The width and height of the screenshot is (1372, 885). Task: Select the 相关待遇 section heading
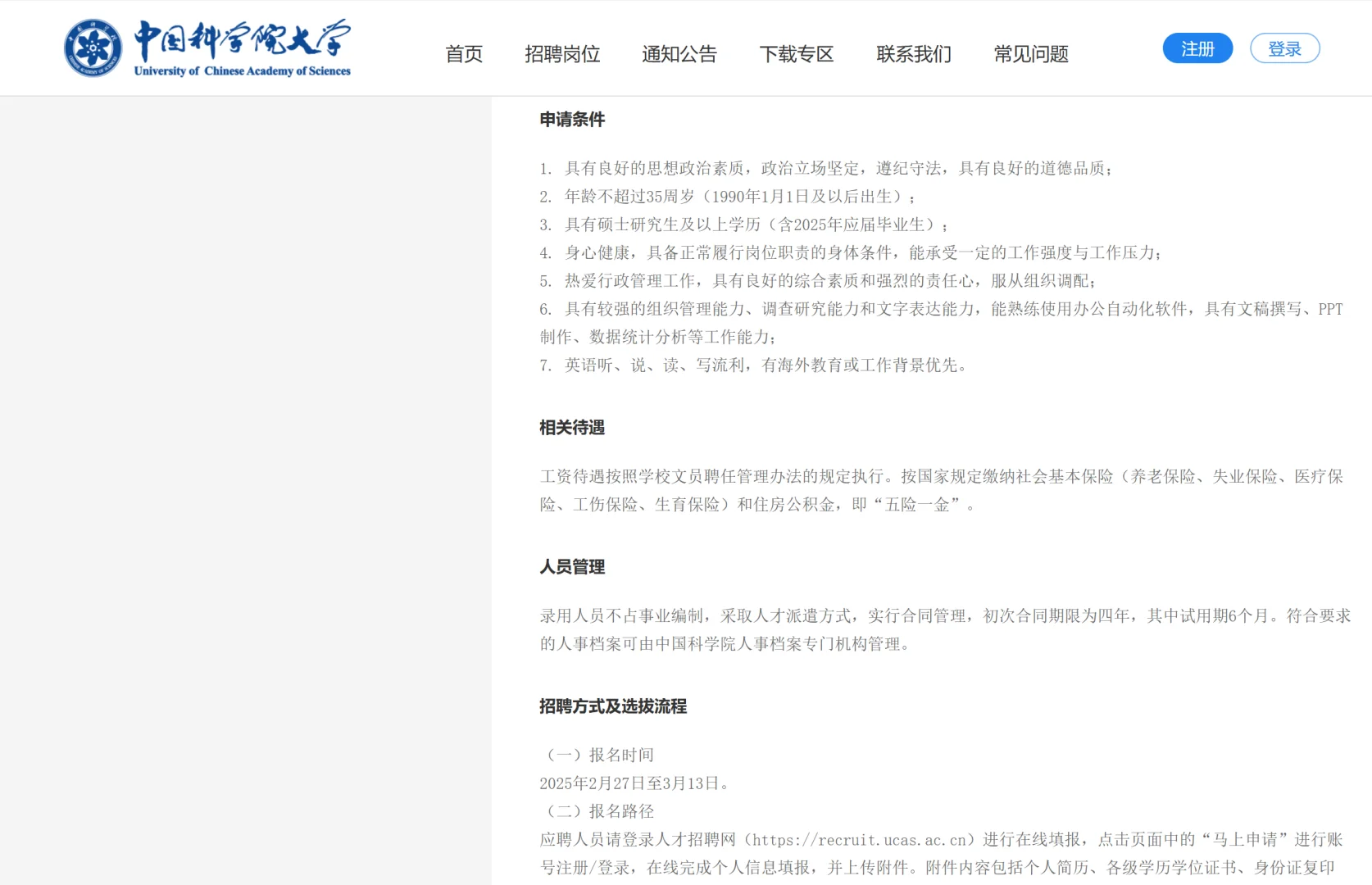[x=571, y=426]
